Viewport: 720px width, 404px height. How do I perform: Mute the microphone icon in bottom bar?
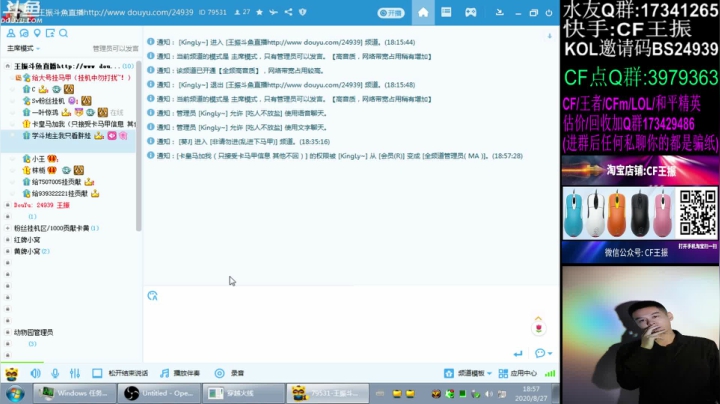coord(55,373)
